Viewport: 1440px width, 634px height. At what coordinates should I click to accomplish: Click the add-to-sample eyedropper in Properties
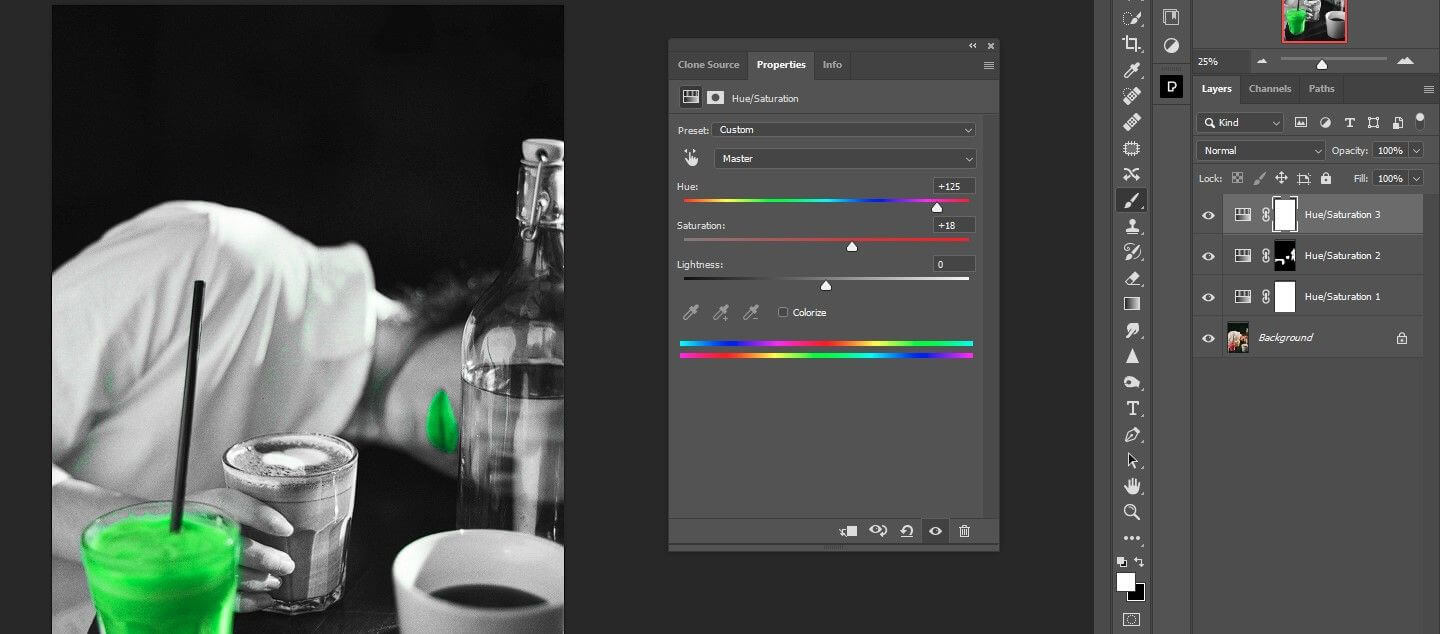(x=720, y=312)
